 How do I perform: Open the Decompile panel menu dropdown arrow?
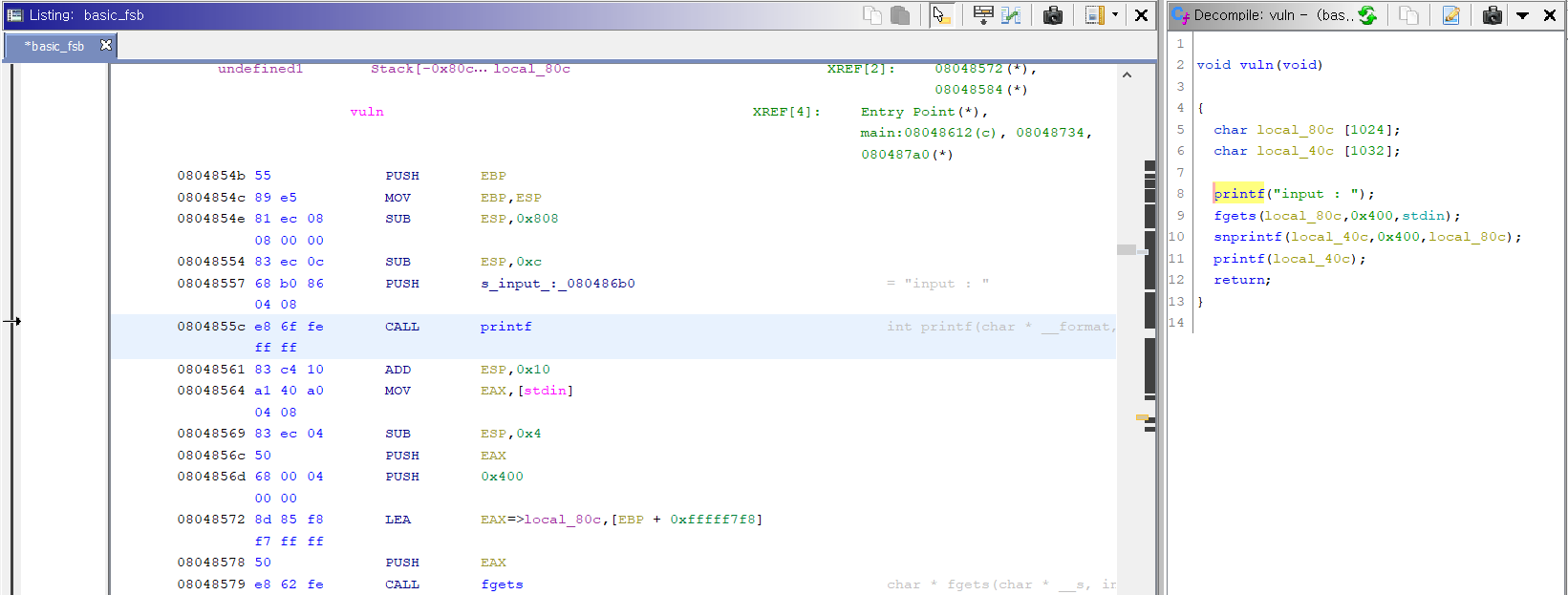point(1522,15)
